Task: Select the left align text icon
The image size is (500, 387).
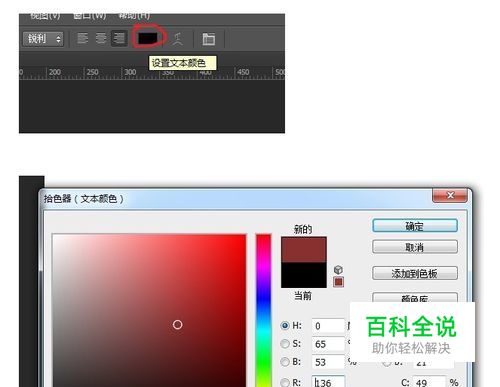Action: [x=82, y=38]
